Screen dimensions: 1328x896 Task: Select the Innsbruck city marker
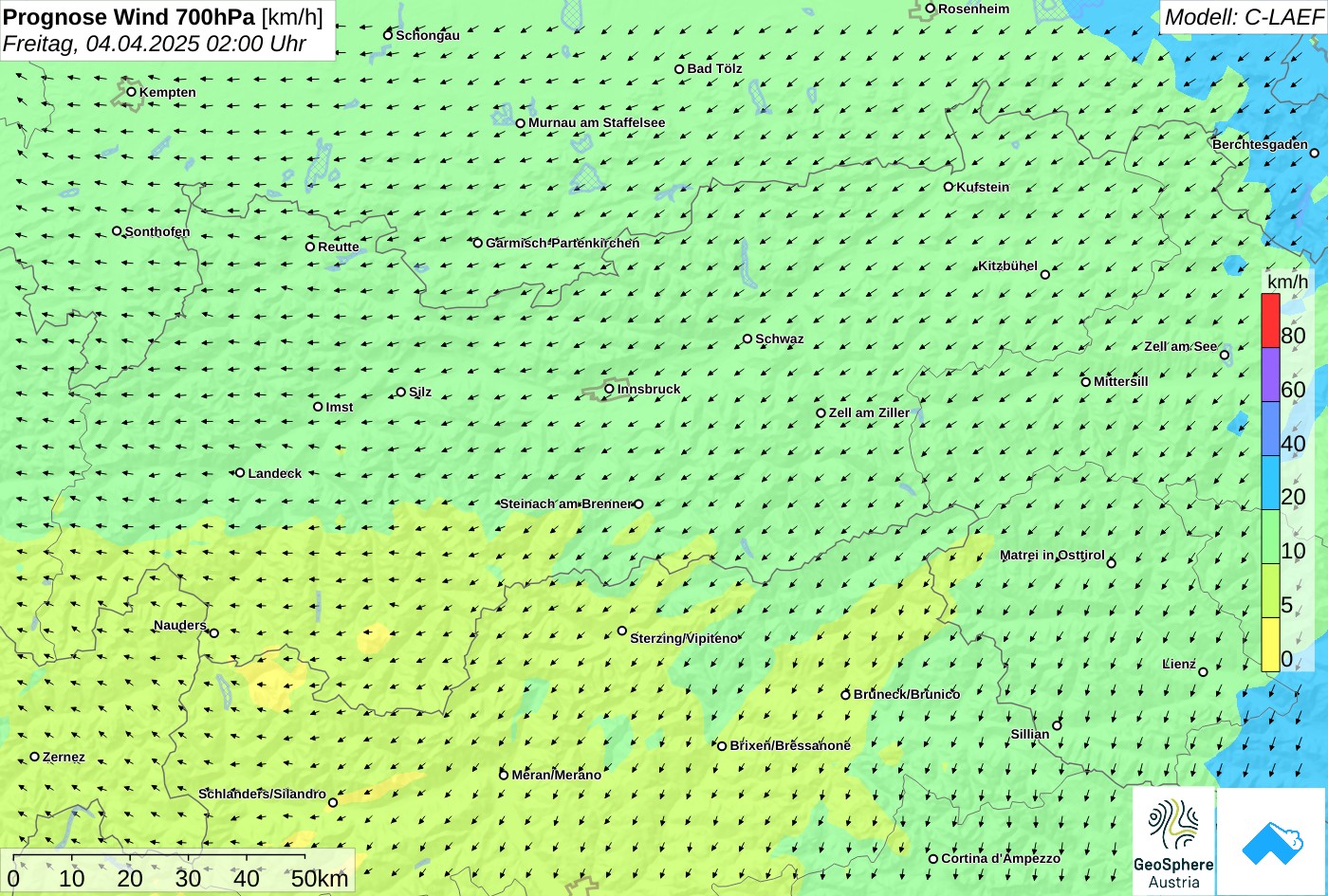coord(609,389)
